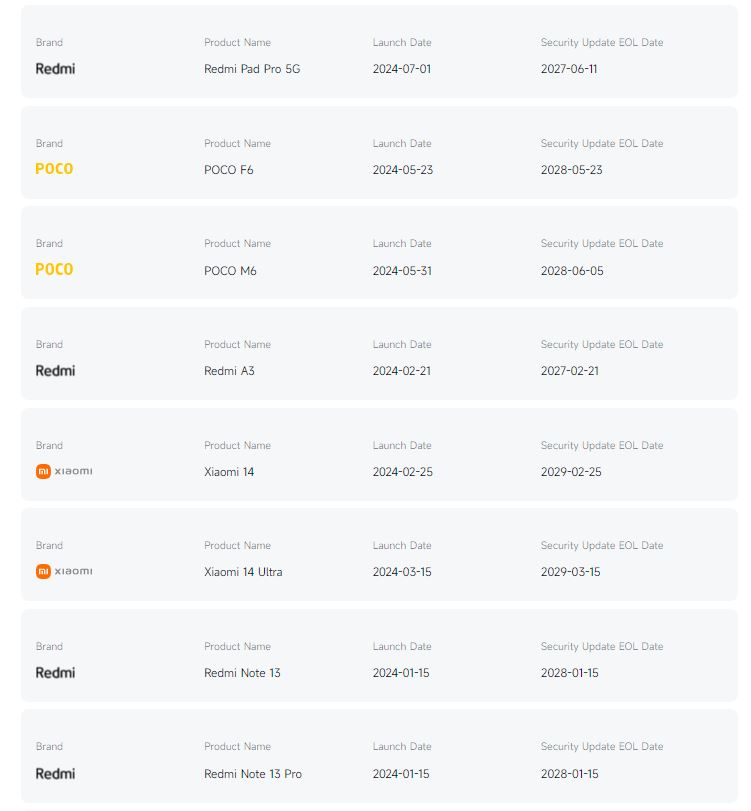Click the POCO logo in the POCO F6 row
Screen dimensions: 751x811
[54, 169]
